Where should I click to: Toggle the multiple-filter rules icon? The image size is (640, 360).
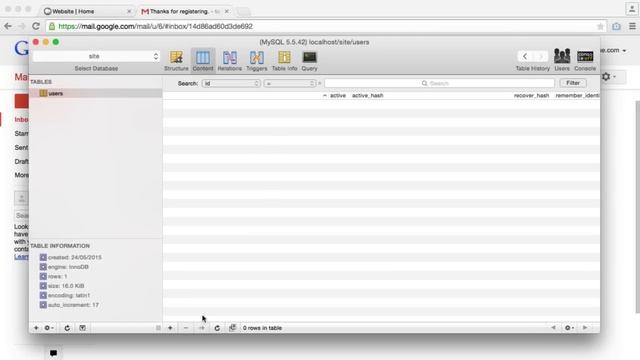coord(233,328)
